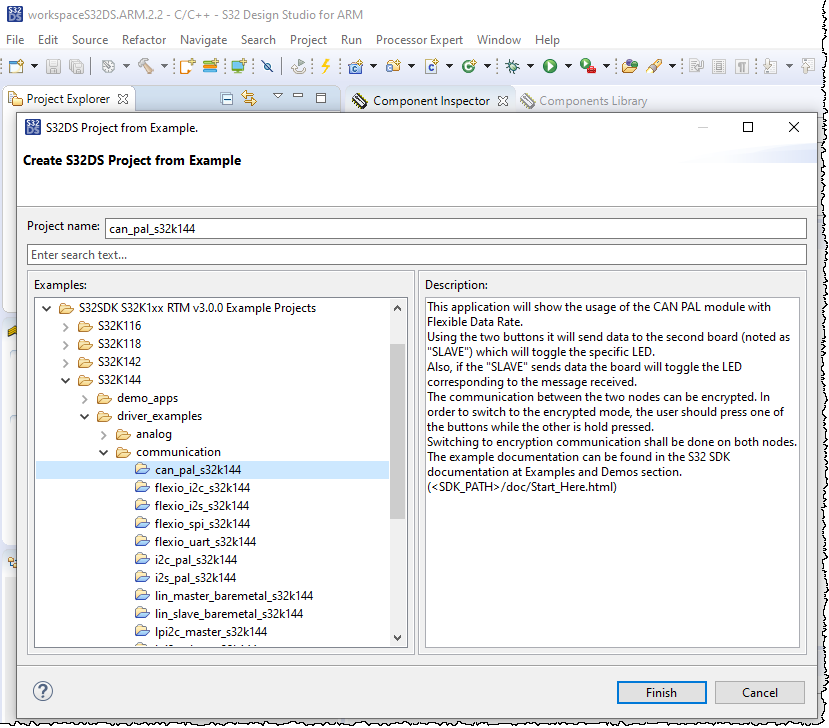829x728 pixels.
Task: Click the Collapse All icon in Project Explorer
Action: [227, 99]
